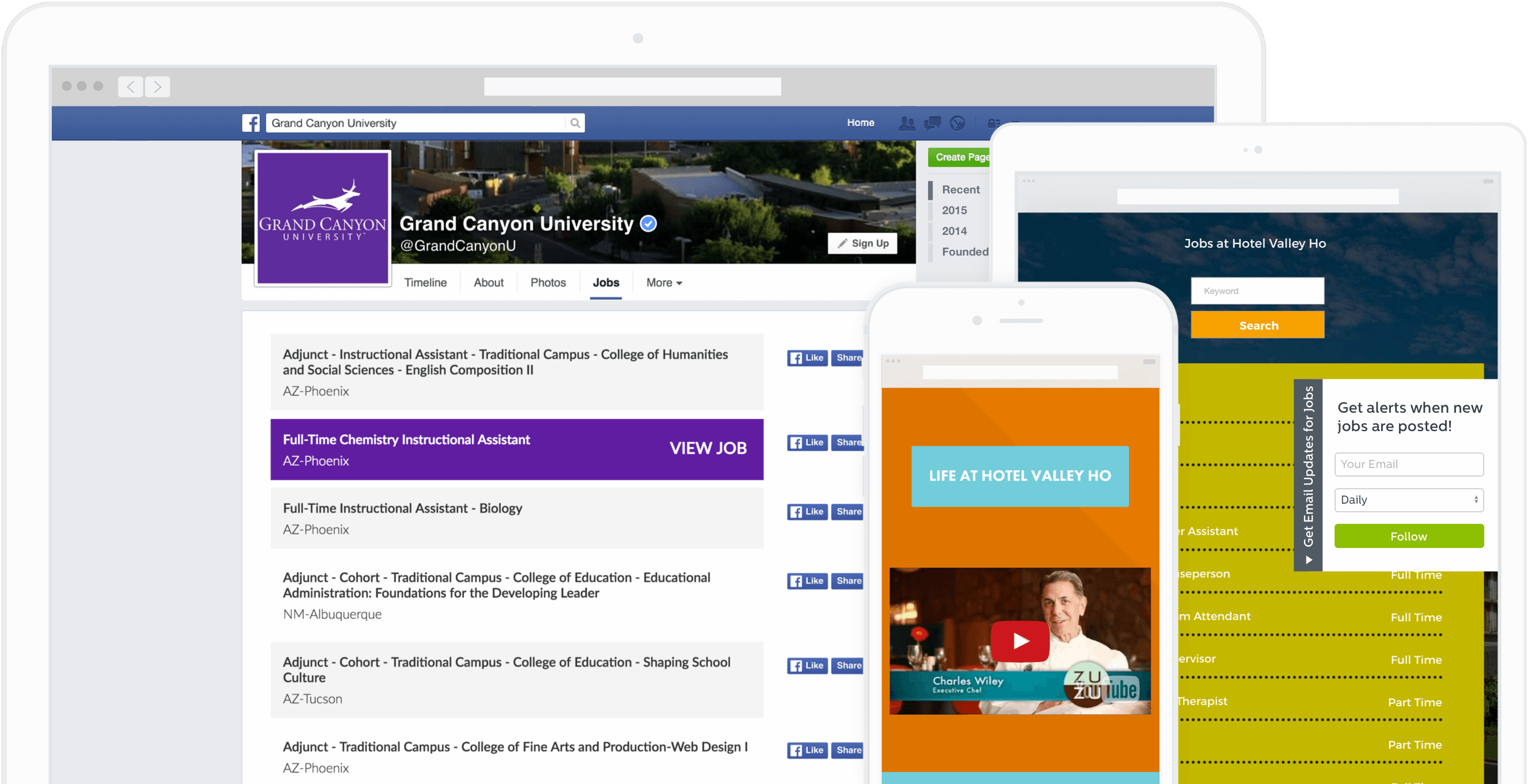The width and height of the screenshot is (1528, 784).
Task: Click the Facebook search input field
Action: click(x=416, y=123)
